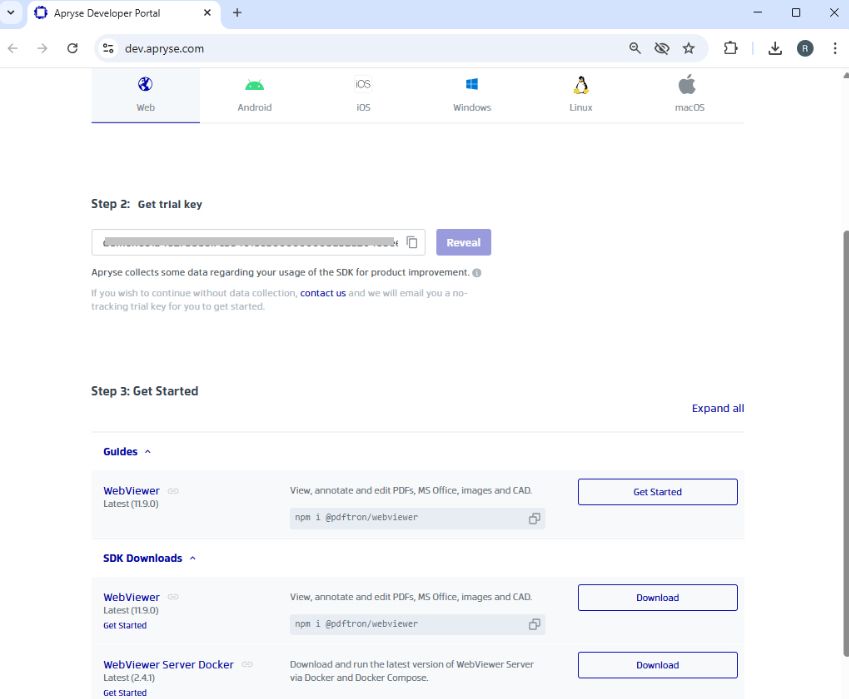
Task: Click the trial key input field
Action: (258, 242)
